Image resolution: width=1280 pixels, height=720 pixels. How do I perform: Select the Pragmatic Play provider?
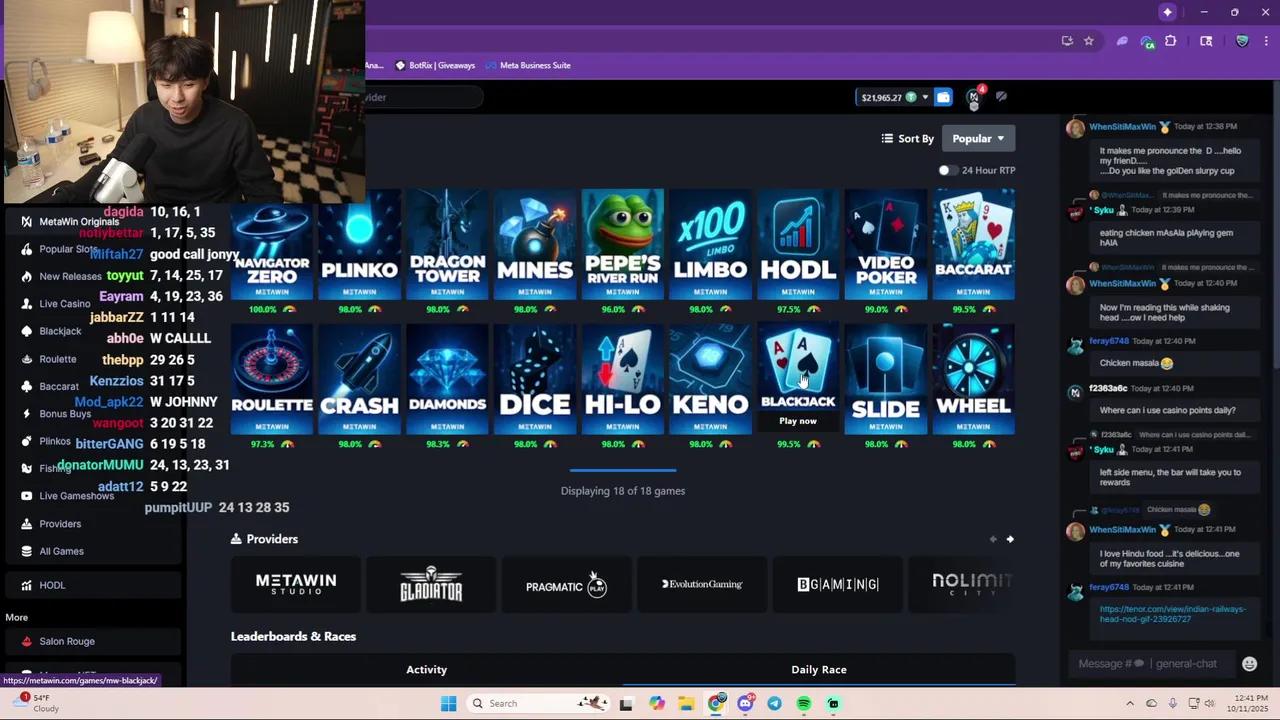tap(567, 584)
